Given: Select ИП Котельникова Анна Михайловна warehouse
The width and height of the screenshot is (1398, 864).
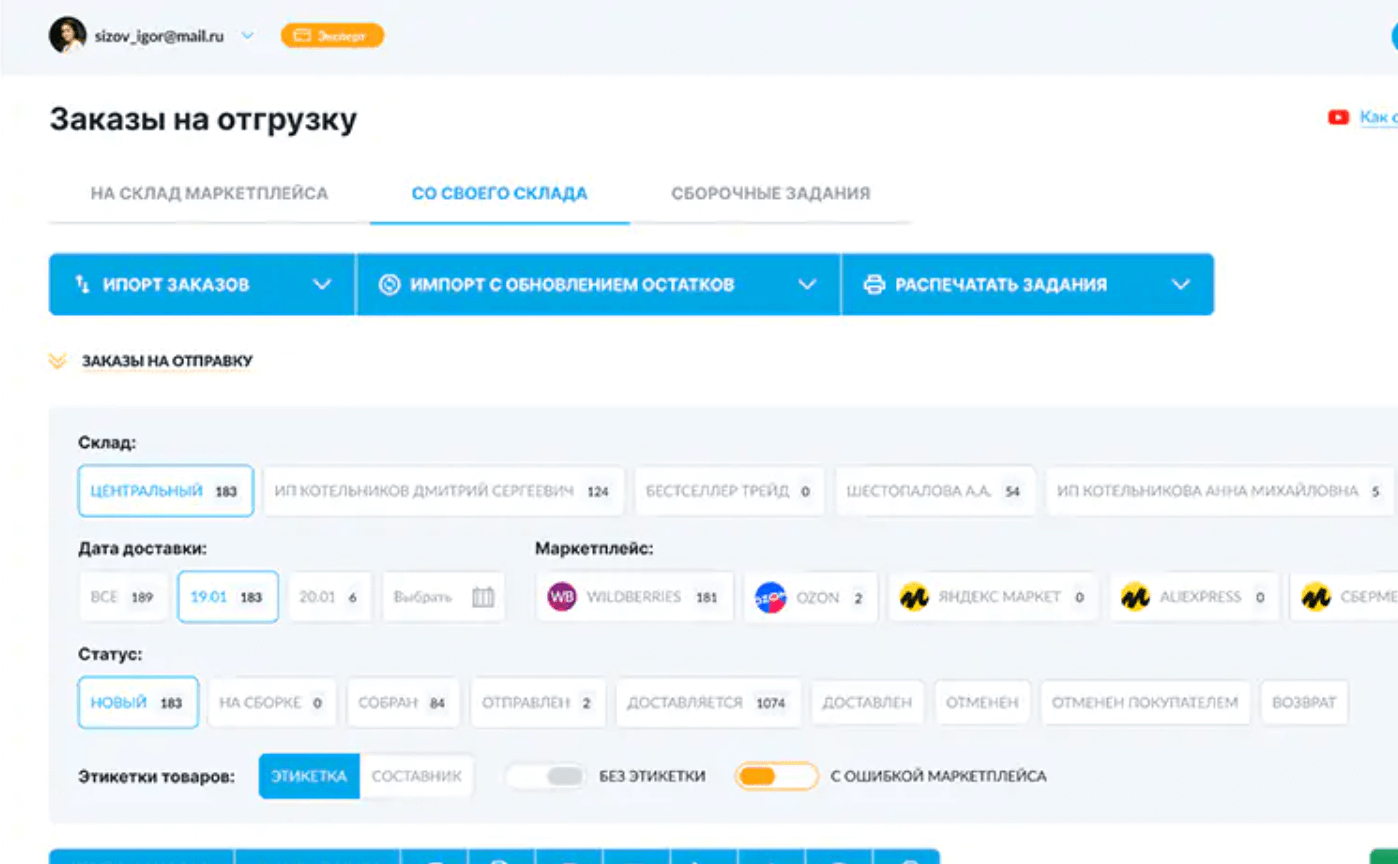Looking at the screenshot, I should (x=1220, y=491).
